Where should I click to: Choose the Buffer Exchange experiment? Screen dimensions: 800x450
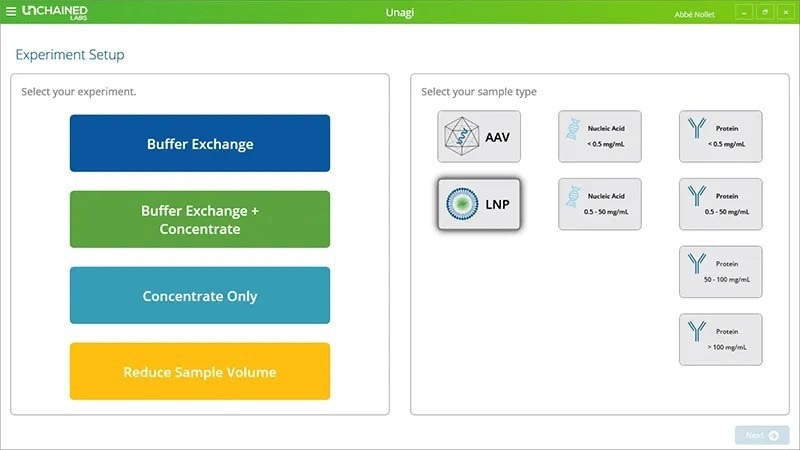pyautogui.click(x=200, y=144)
